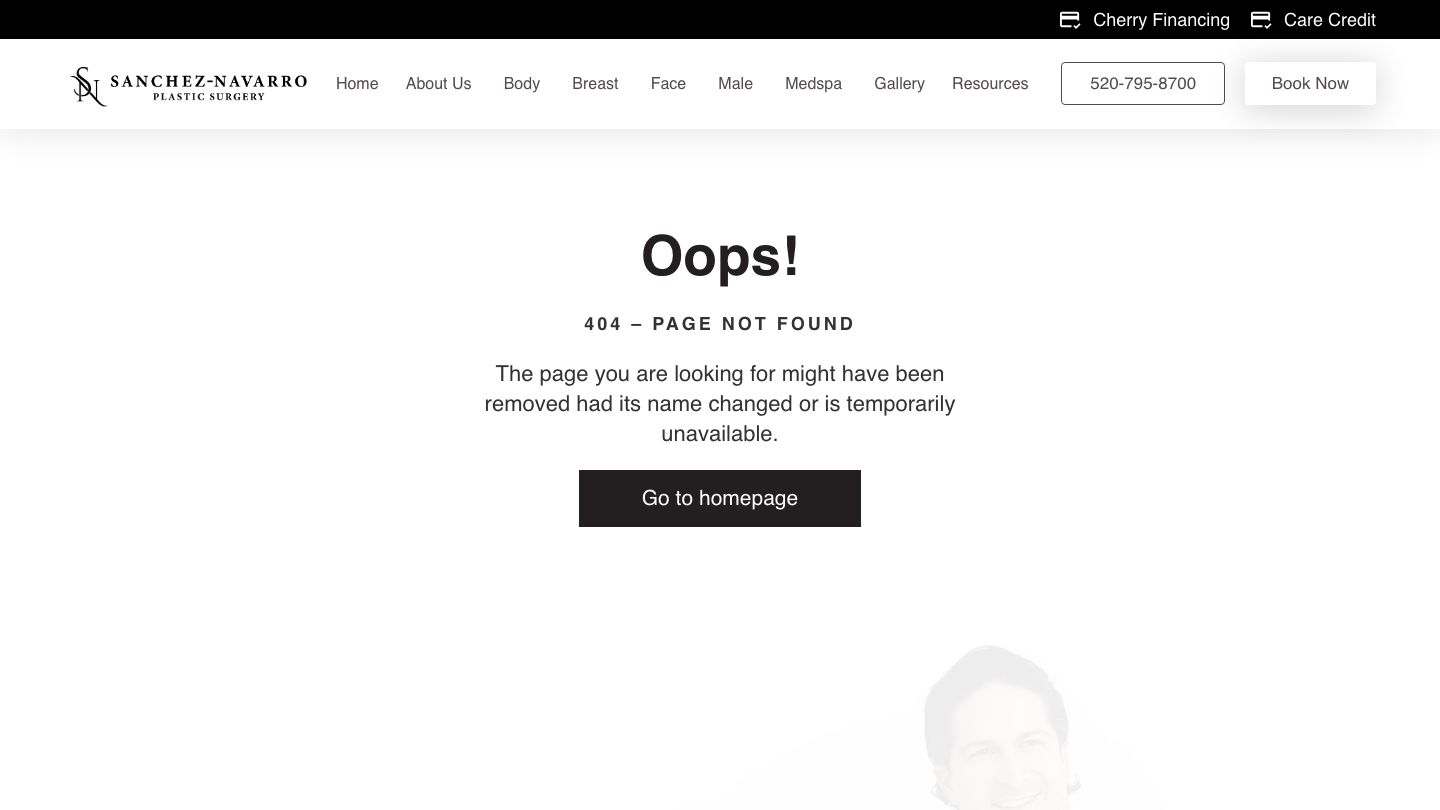Open the Resources menu
Screen dimensions: 1440x810
click(990, 84)
